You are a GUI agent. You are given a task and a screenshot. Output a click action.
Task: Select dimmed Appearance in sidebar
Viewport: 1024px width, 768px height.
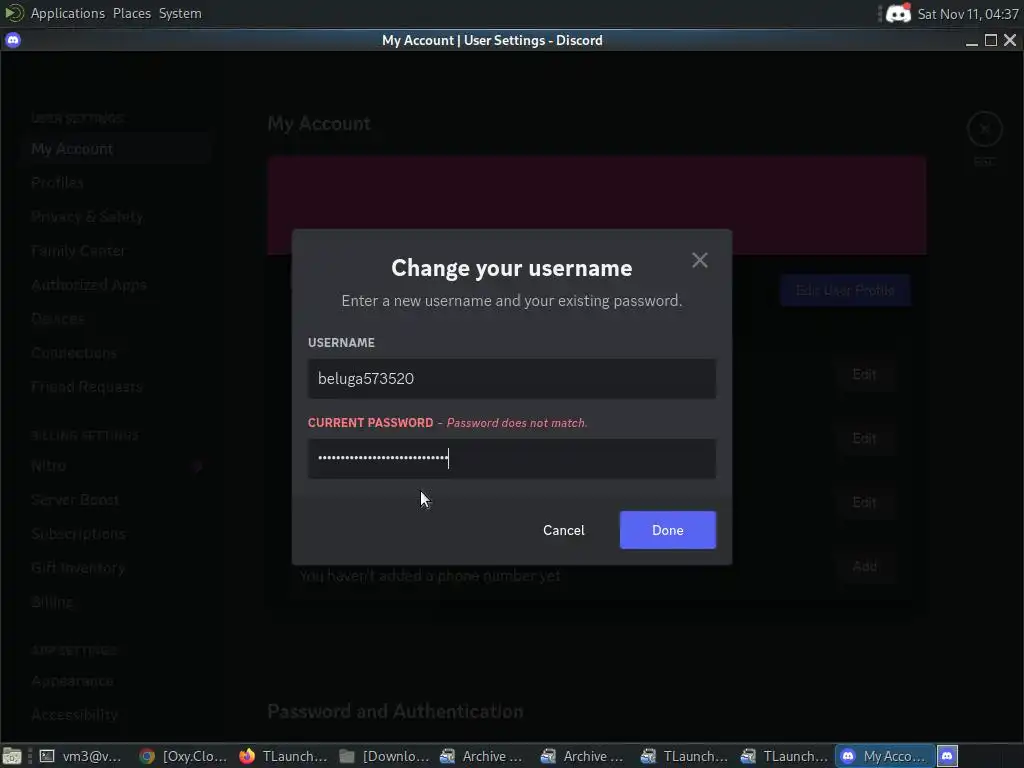click(115, 680)
